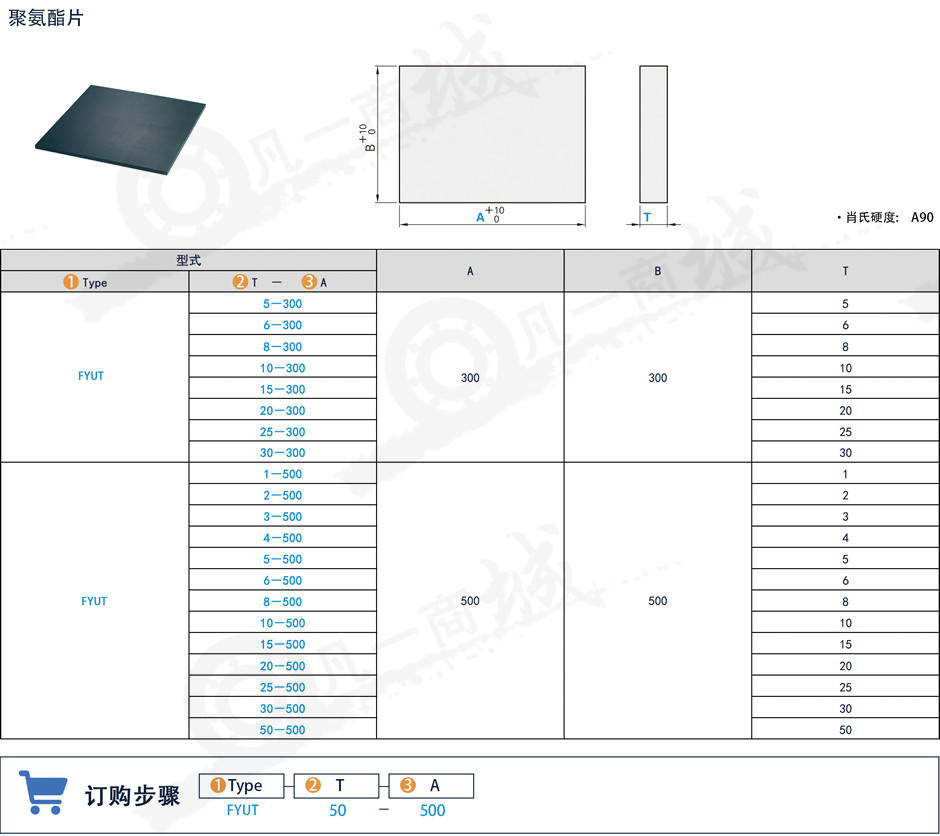Click the ①Type box in order steps

(x=241, y=786)
